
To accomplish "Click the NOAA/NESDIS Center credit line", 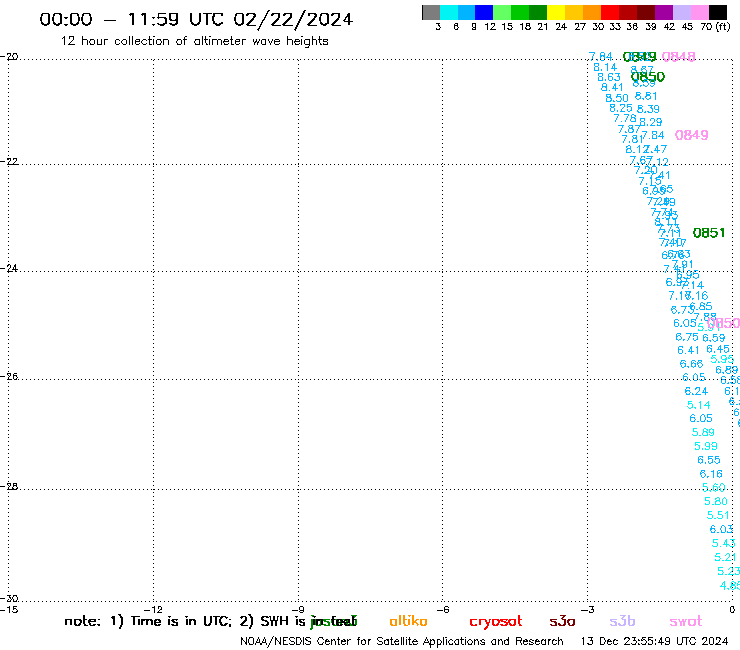I will pos(402,642).
